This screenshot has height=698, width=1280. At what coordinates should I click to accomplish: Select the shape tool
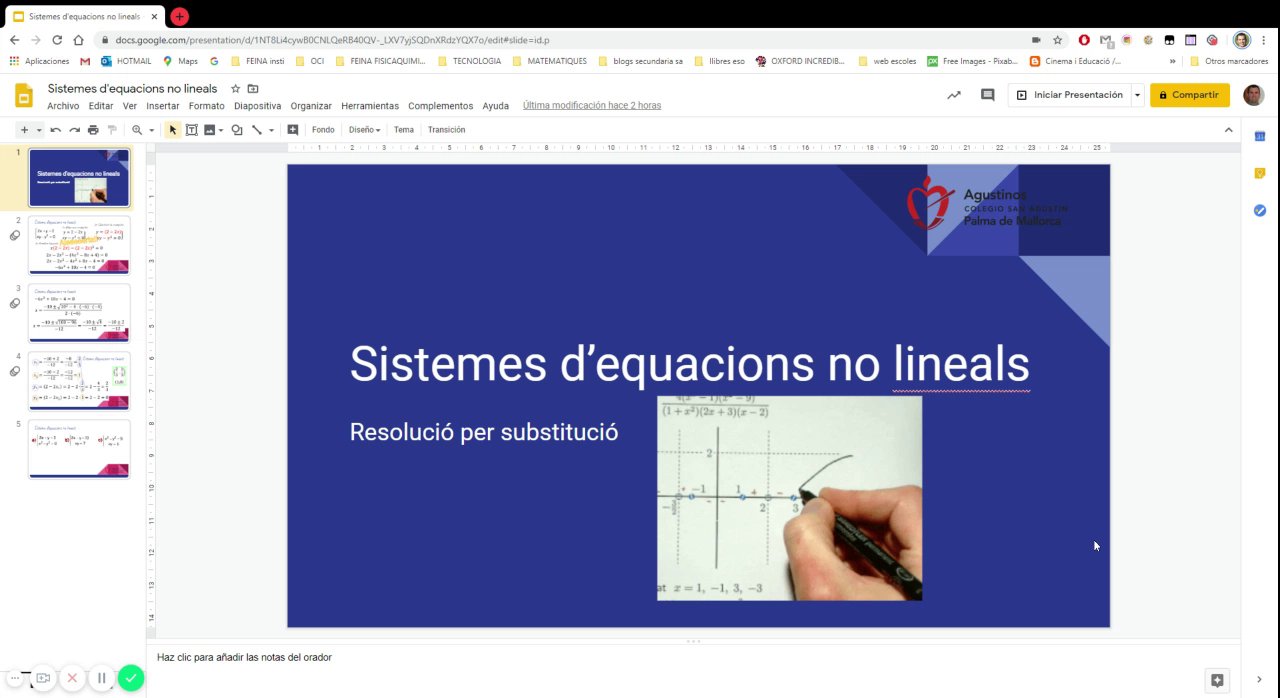click(237, 130)
